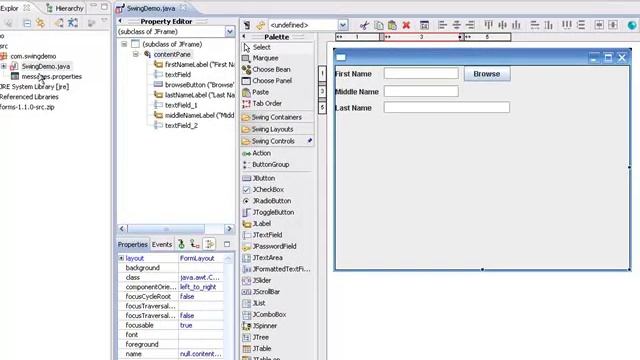The height and width of the screenshot is (360, 640).
Task: Pick the JToggleButton component in Palette
Action: (268, 213)
